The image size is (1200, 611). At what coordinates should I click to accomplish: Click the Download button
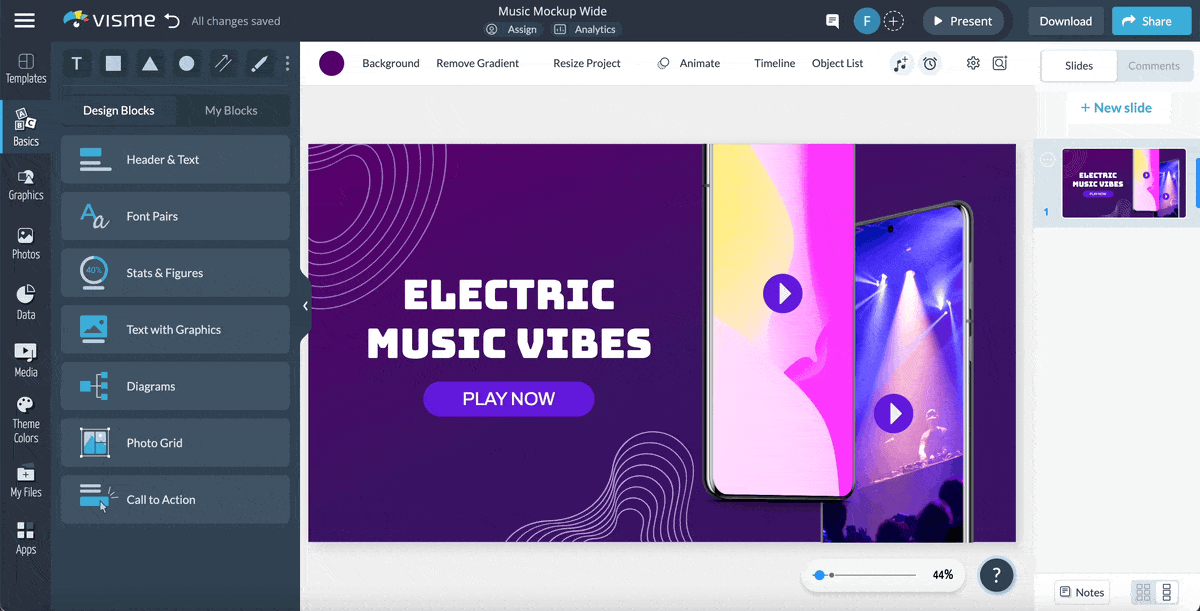coord(1065,21)
